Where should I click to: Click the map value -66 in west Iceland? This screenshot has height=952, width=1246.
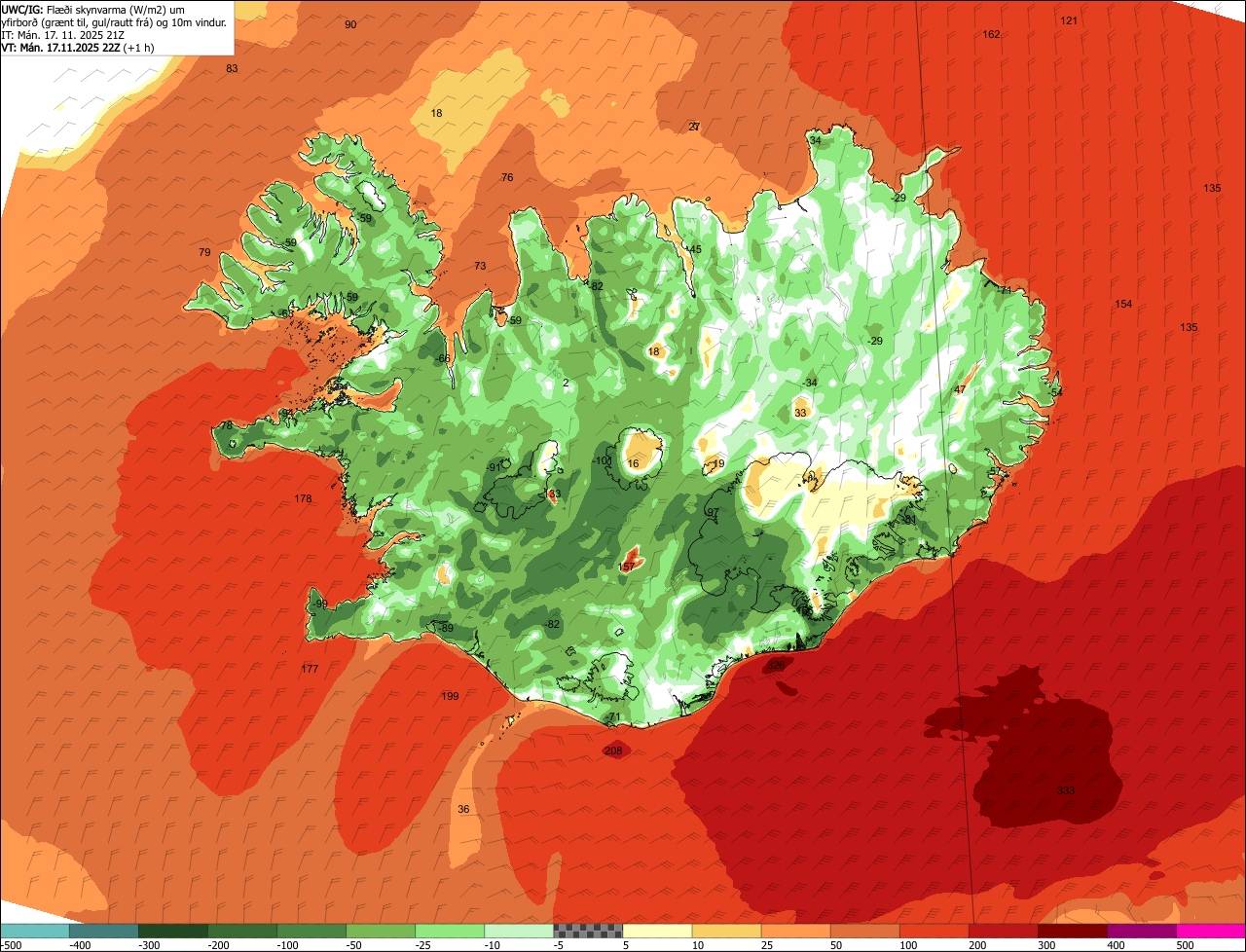(x=443, y=358)
